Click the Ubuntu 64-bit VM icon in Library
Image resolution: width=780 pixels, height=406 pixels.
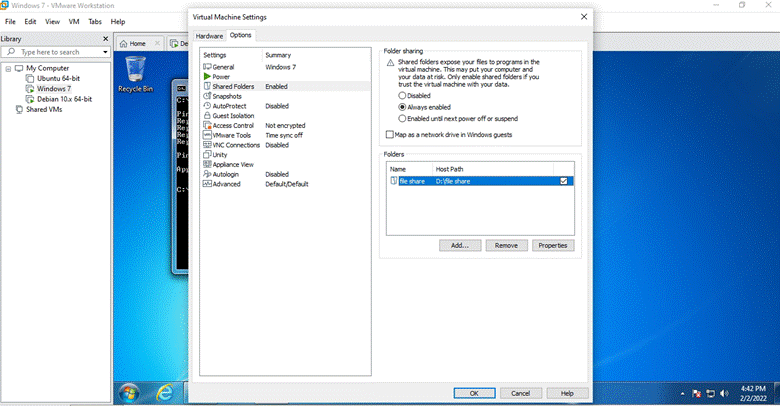[x=30, y=79]
